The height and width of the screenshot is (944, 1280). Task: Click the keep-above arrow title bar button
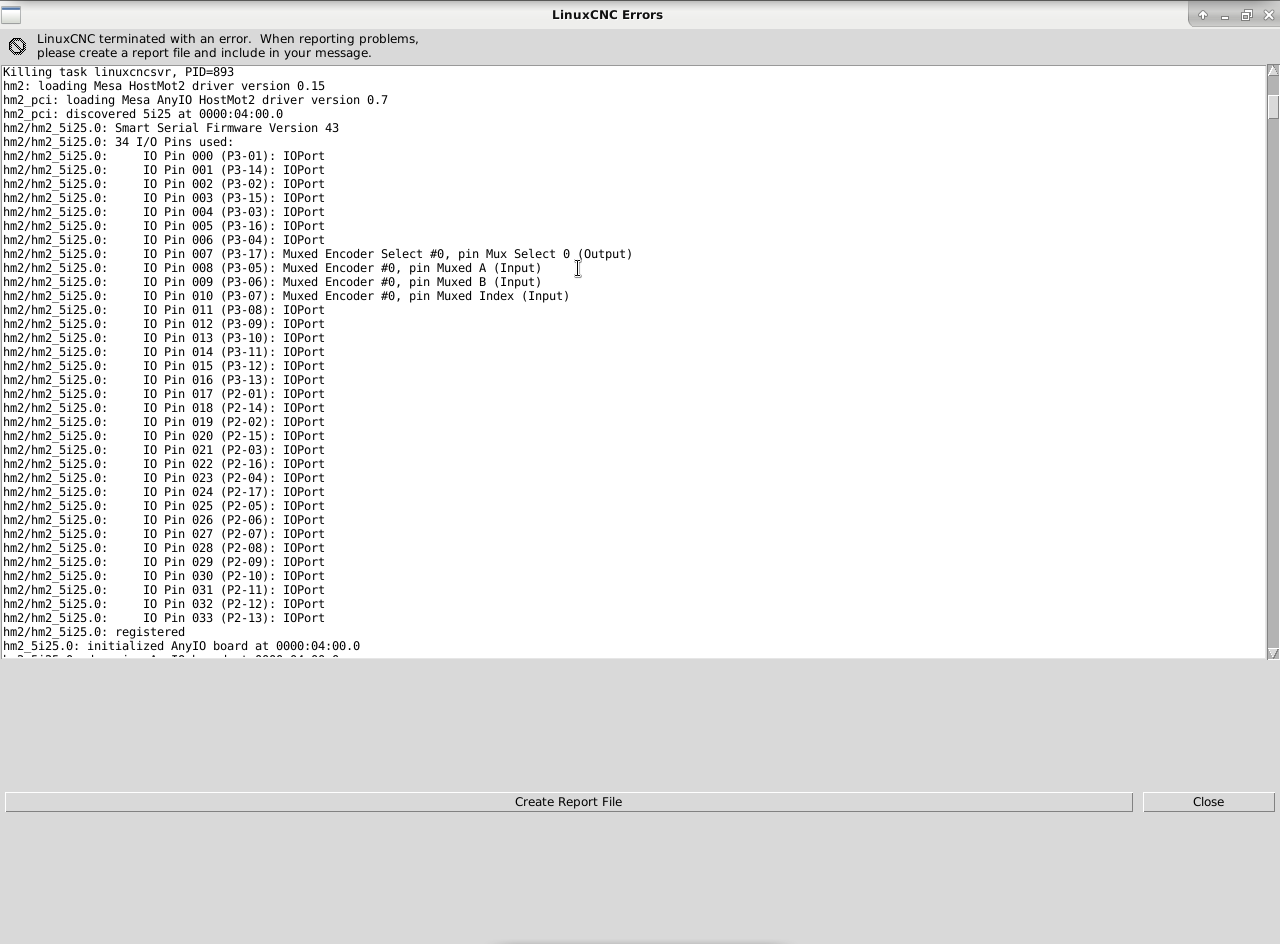(x=1203, y=15)
